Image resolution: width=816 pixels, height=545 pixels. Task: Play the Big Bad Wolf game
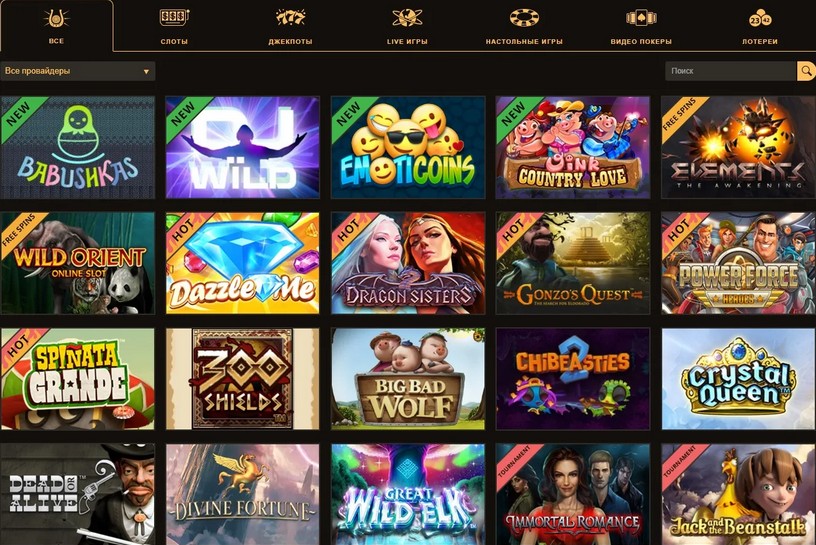[408, 378]
